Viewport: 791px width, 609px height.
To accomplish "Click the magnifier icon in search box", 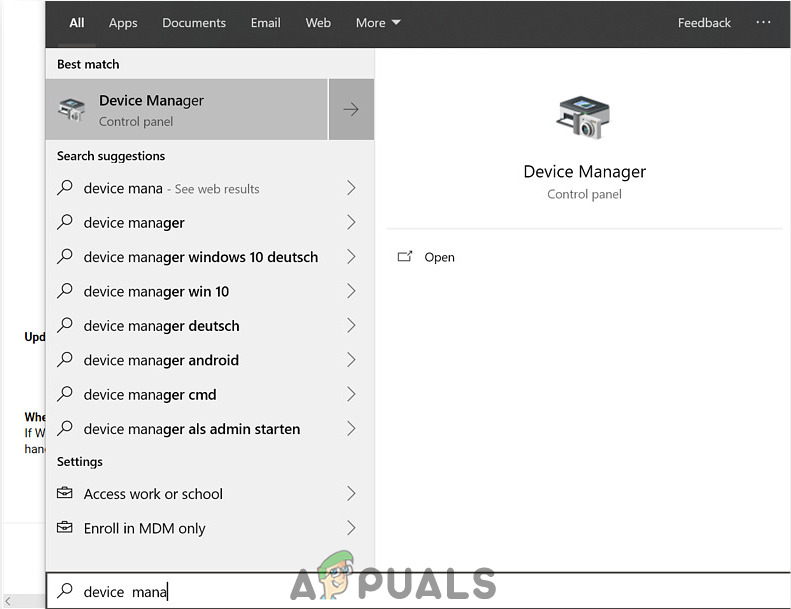I will (x=65, y=590).
